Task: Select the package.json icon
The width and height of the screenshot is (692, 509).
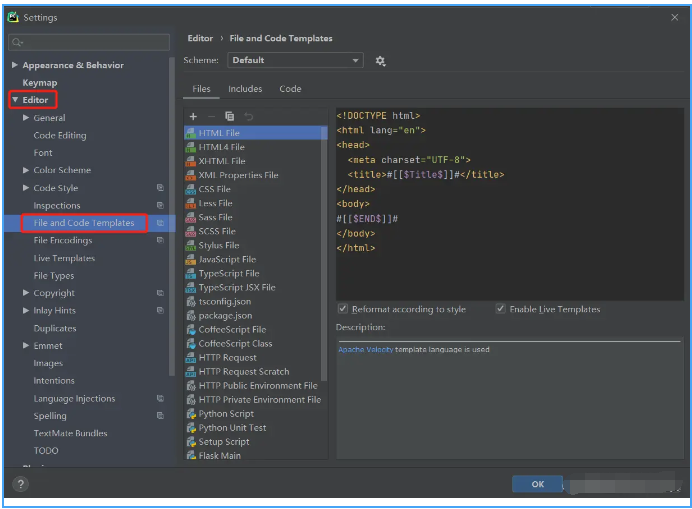Action: tap(191, 316)
